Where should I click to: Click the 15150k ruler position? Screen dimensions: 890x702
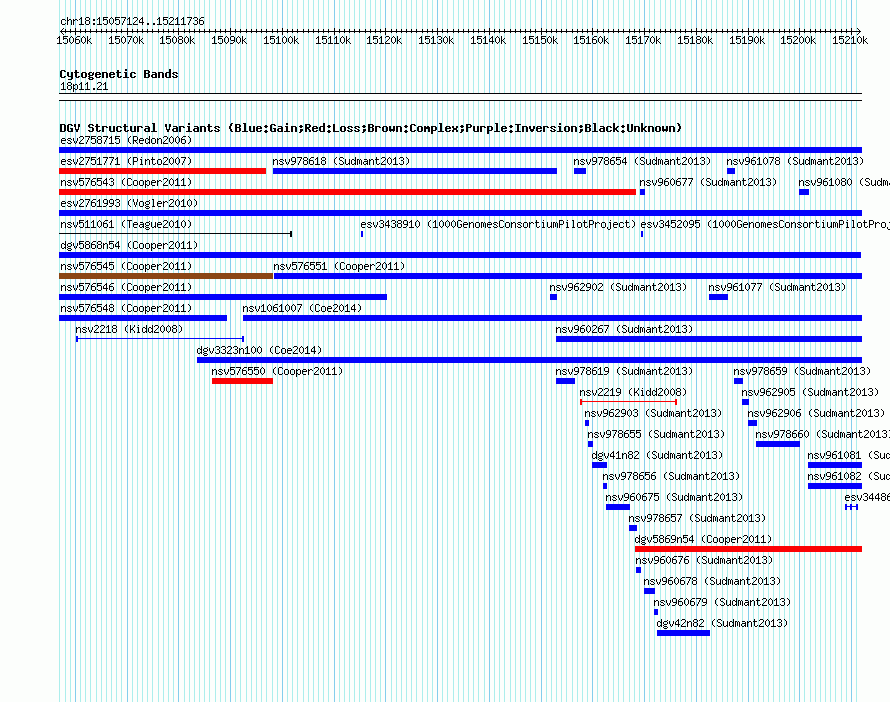pos(540,40)
